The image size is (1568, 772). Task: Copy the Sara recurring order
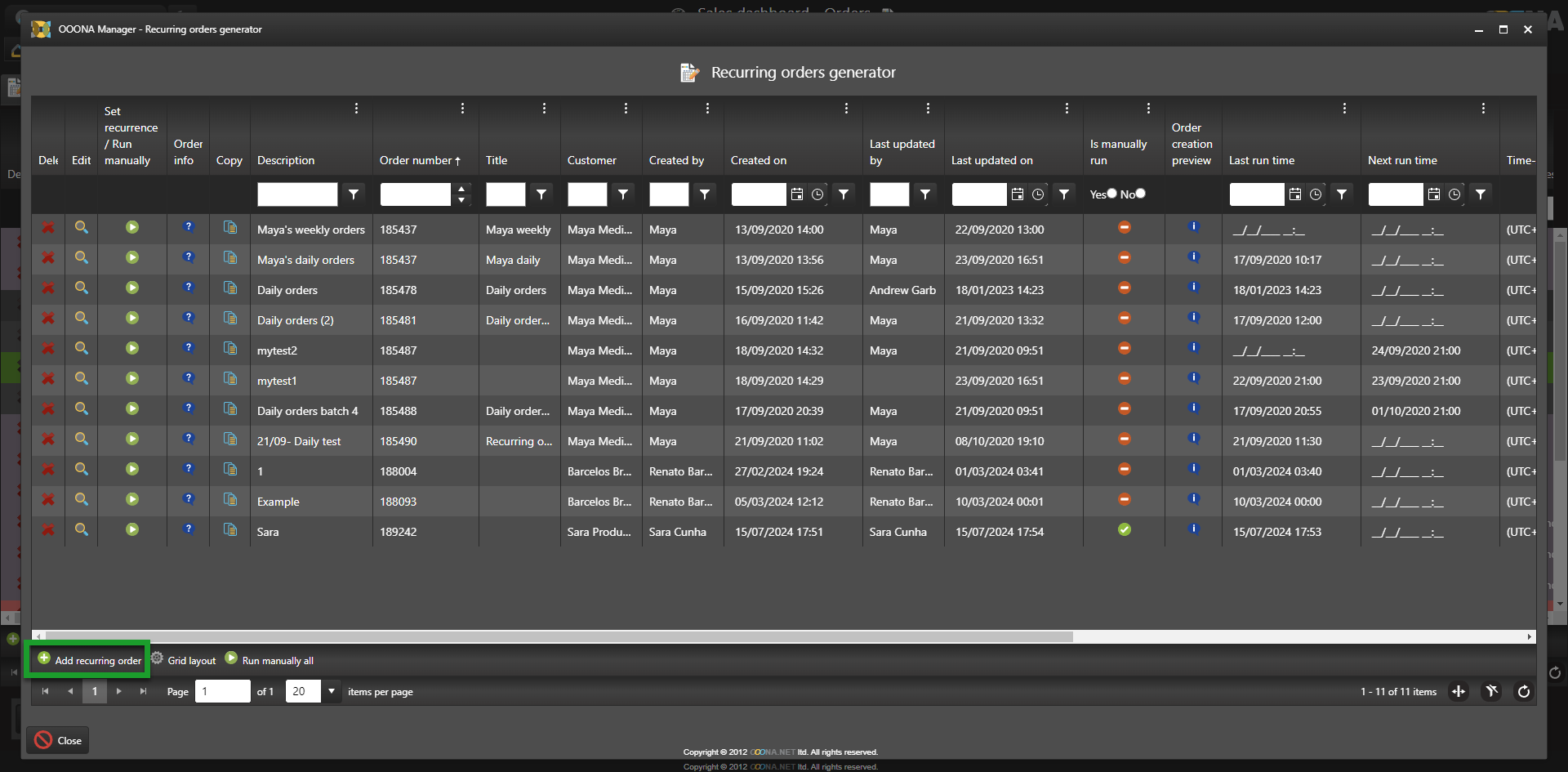point(230,530)
